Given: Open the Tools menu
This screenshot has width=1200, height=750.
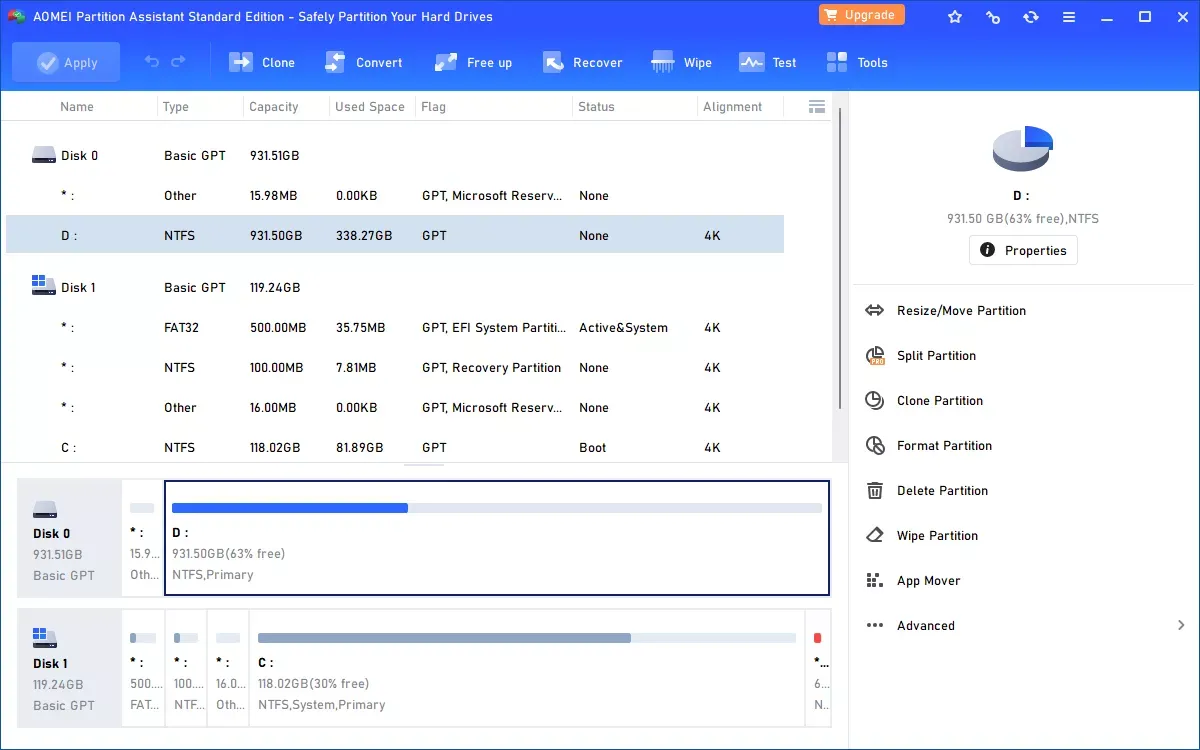Looking at the screenshot, I should click(x=857, y=62).
